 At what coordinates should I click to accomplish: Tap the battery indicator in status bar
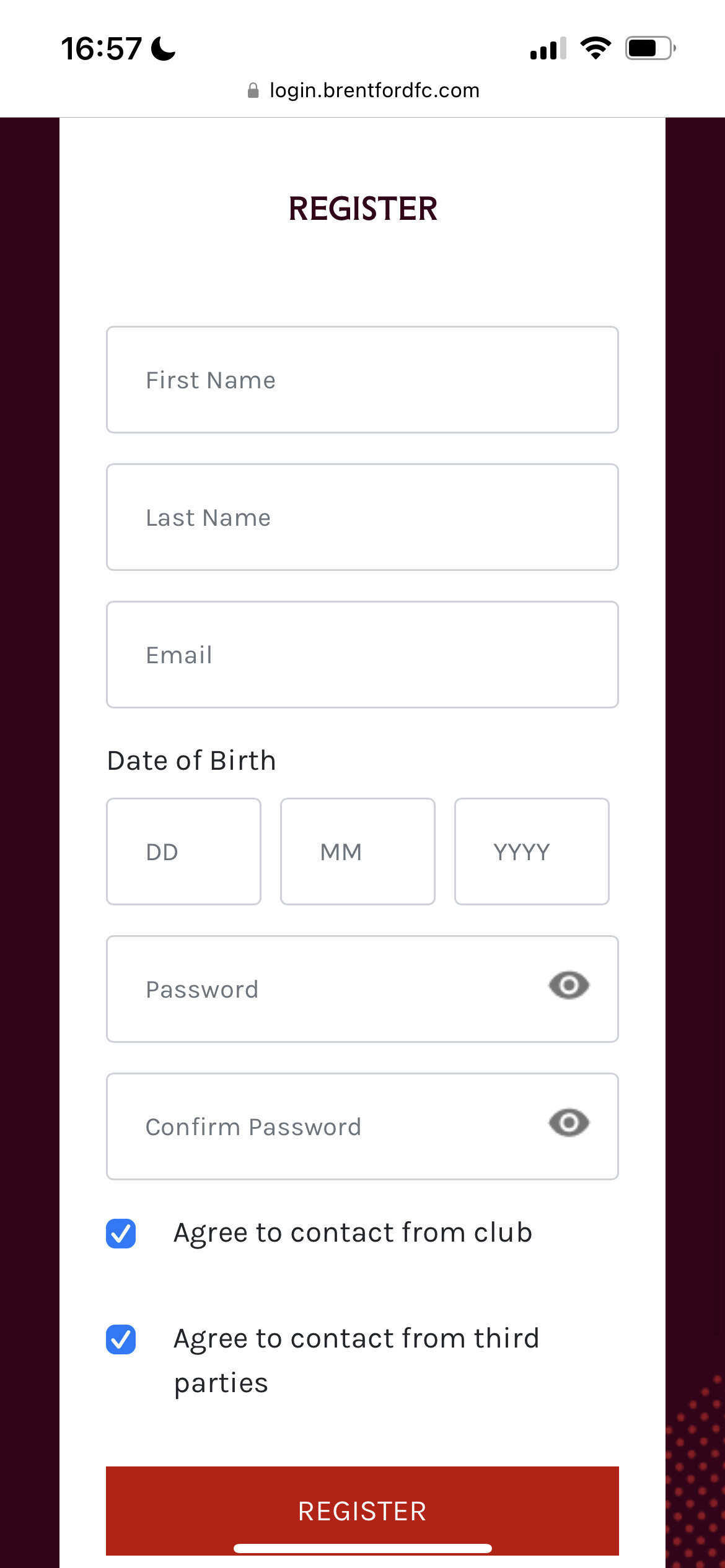coord(650,48)
